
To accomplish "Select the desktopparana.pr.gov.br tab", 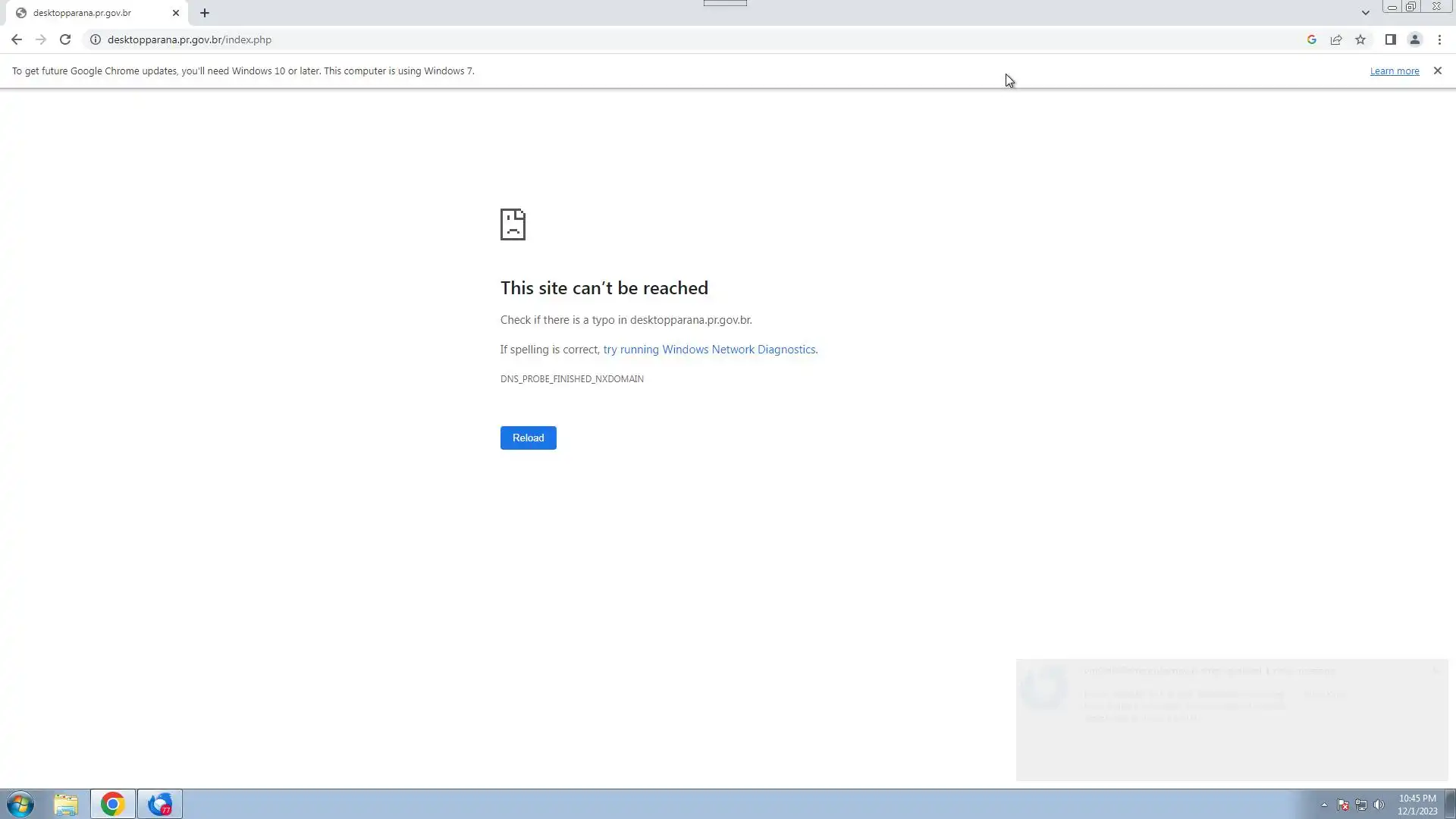I will (x=83, y=13).
